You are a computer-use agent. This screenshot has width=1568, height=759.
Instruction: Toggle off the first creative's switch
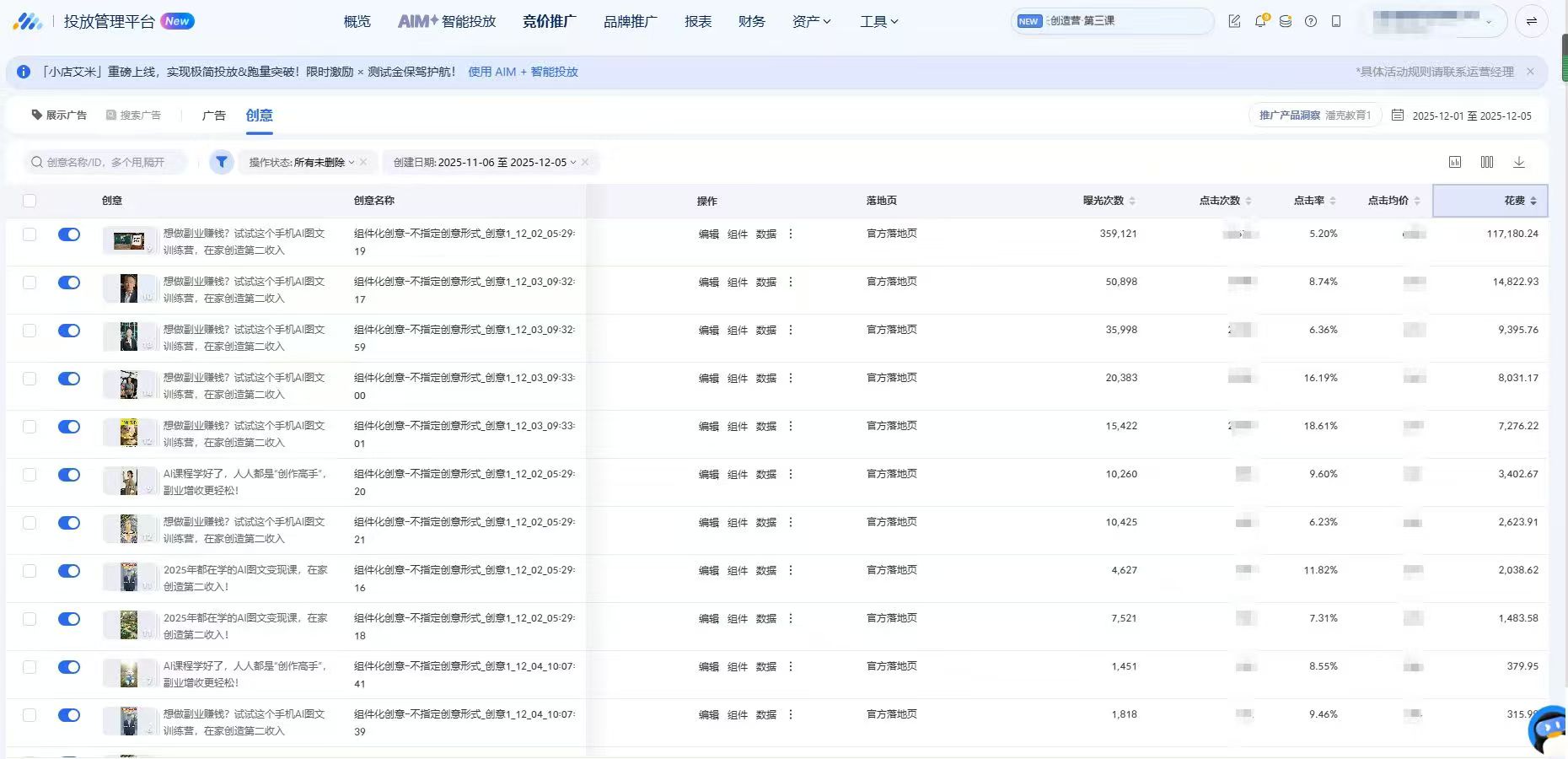pyautogui.click(x=69, y=234)
